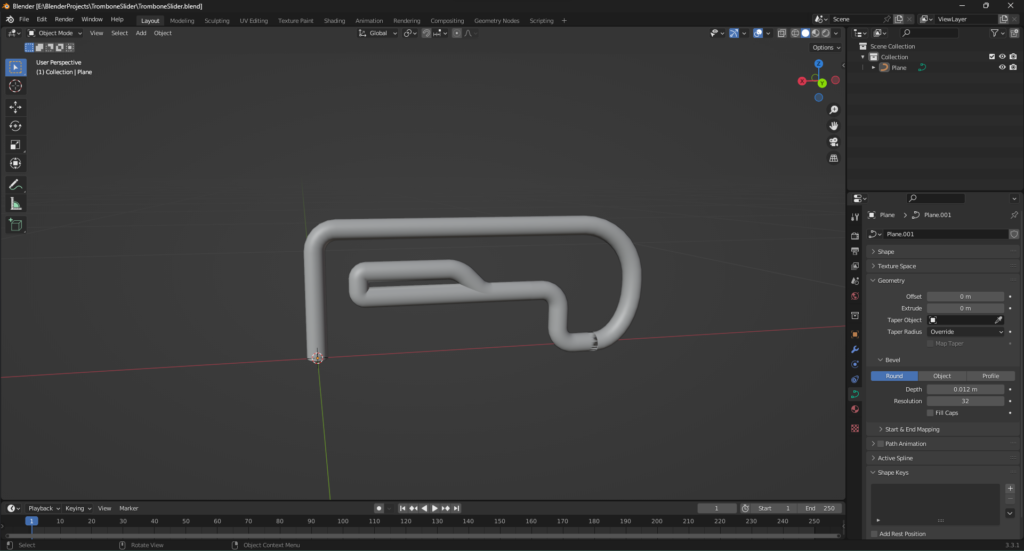Screen dimensions: 1024x551
Task: Choose the Annotate tool
Action: (x=16, y=185)
